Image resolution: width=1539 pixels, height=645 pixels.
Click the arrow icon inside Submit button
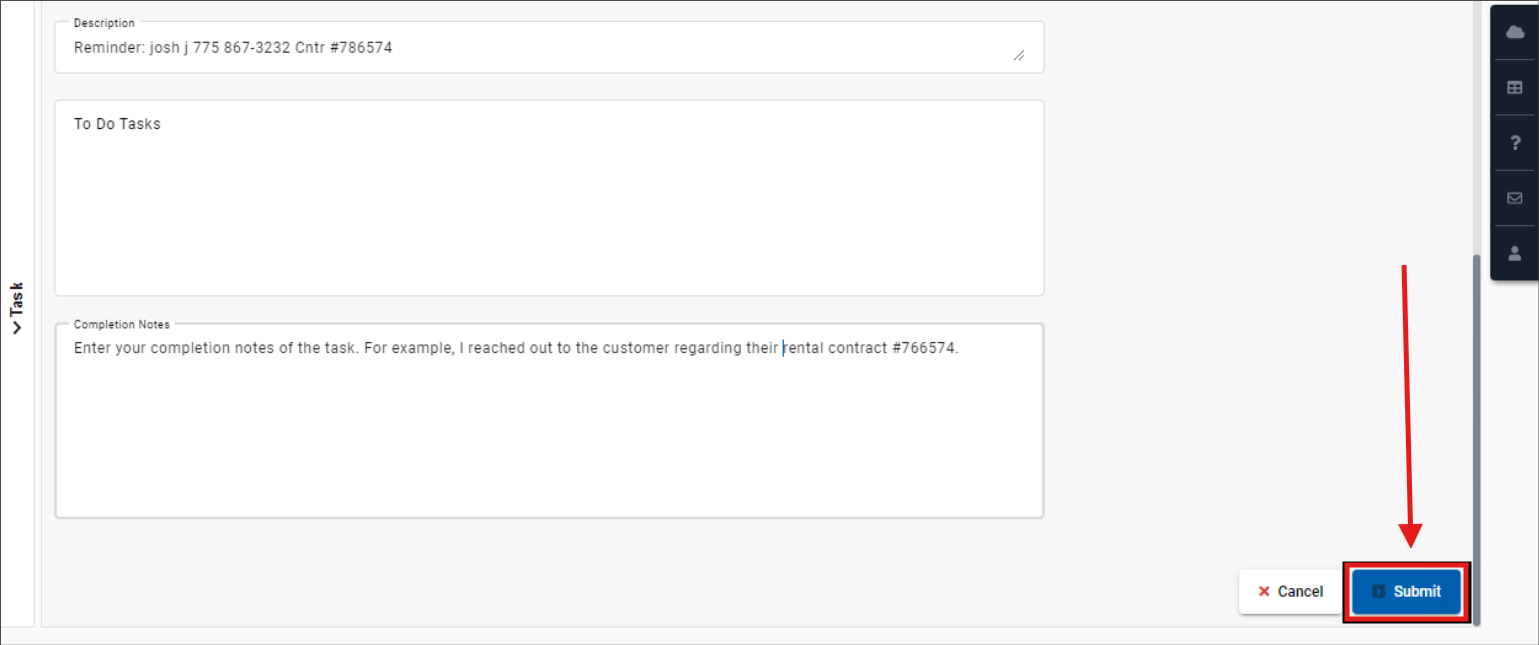1378,591
